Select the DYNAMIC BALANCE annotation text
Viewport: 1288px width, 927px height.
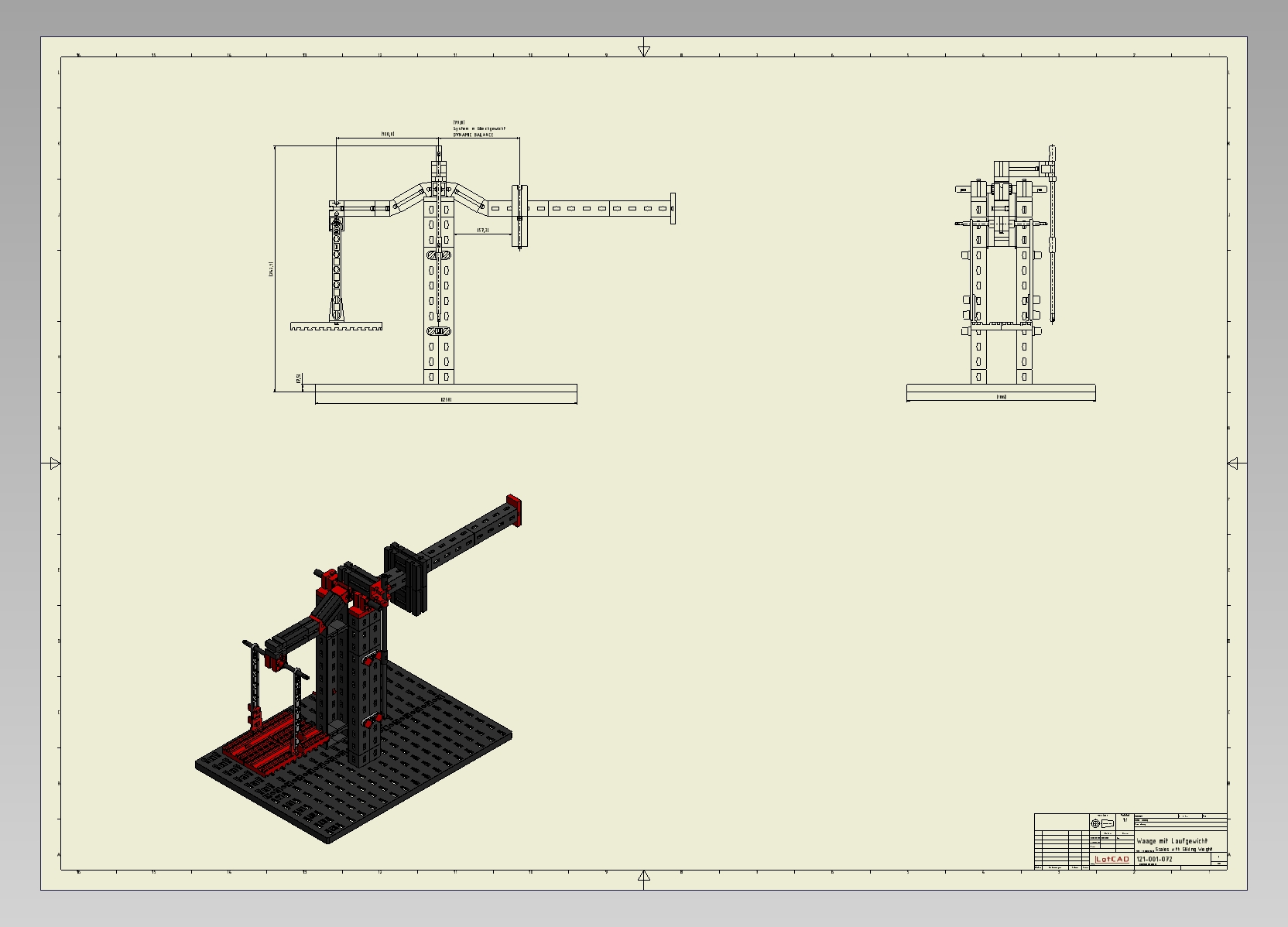coord(473,135)
